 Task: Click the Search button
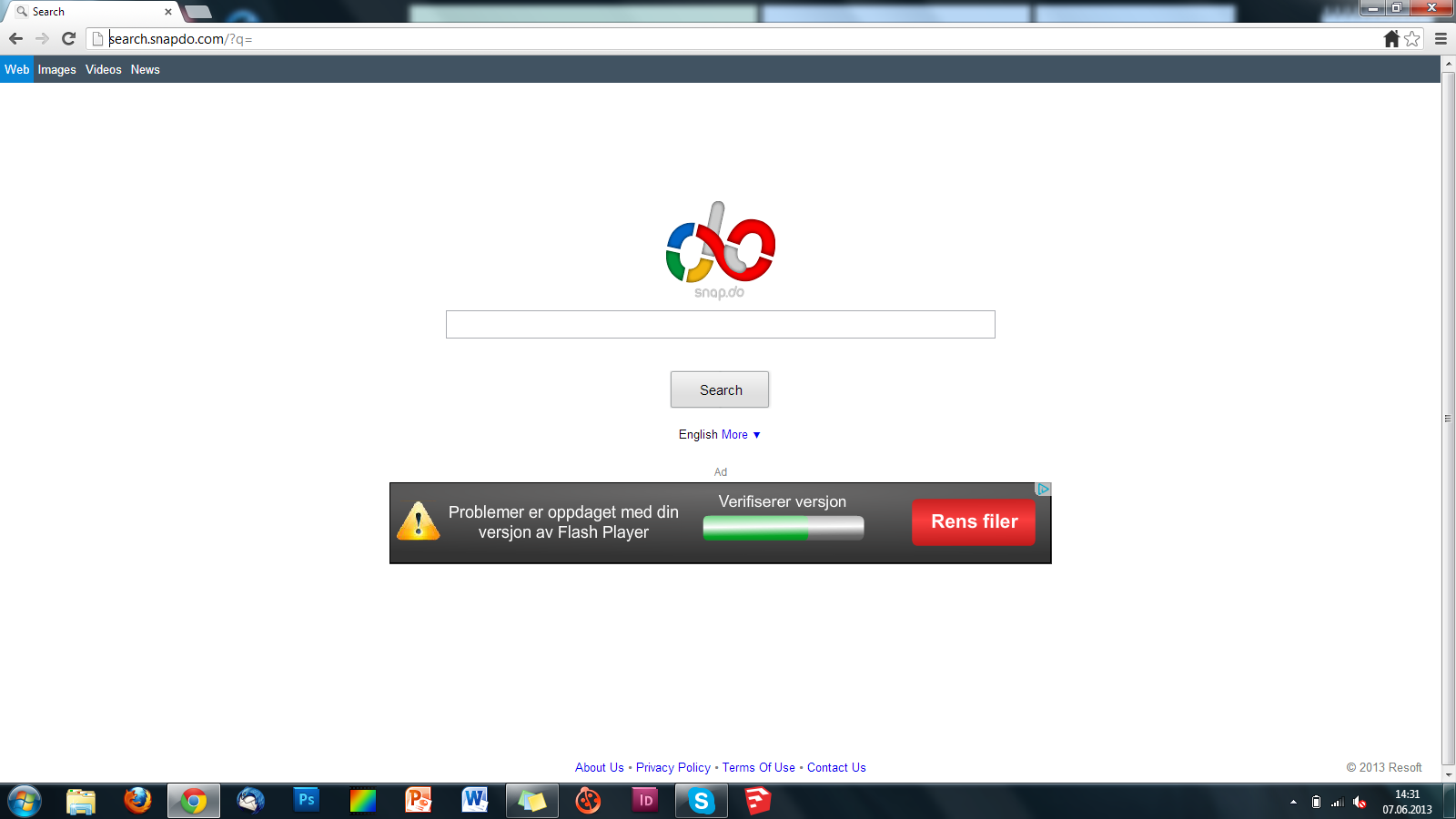[720, 389]
